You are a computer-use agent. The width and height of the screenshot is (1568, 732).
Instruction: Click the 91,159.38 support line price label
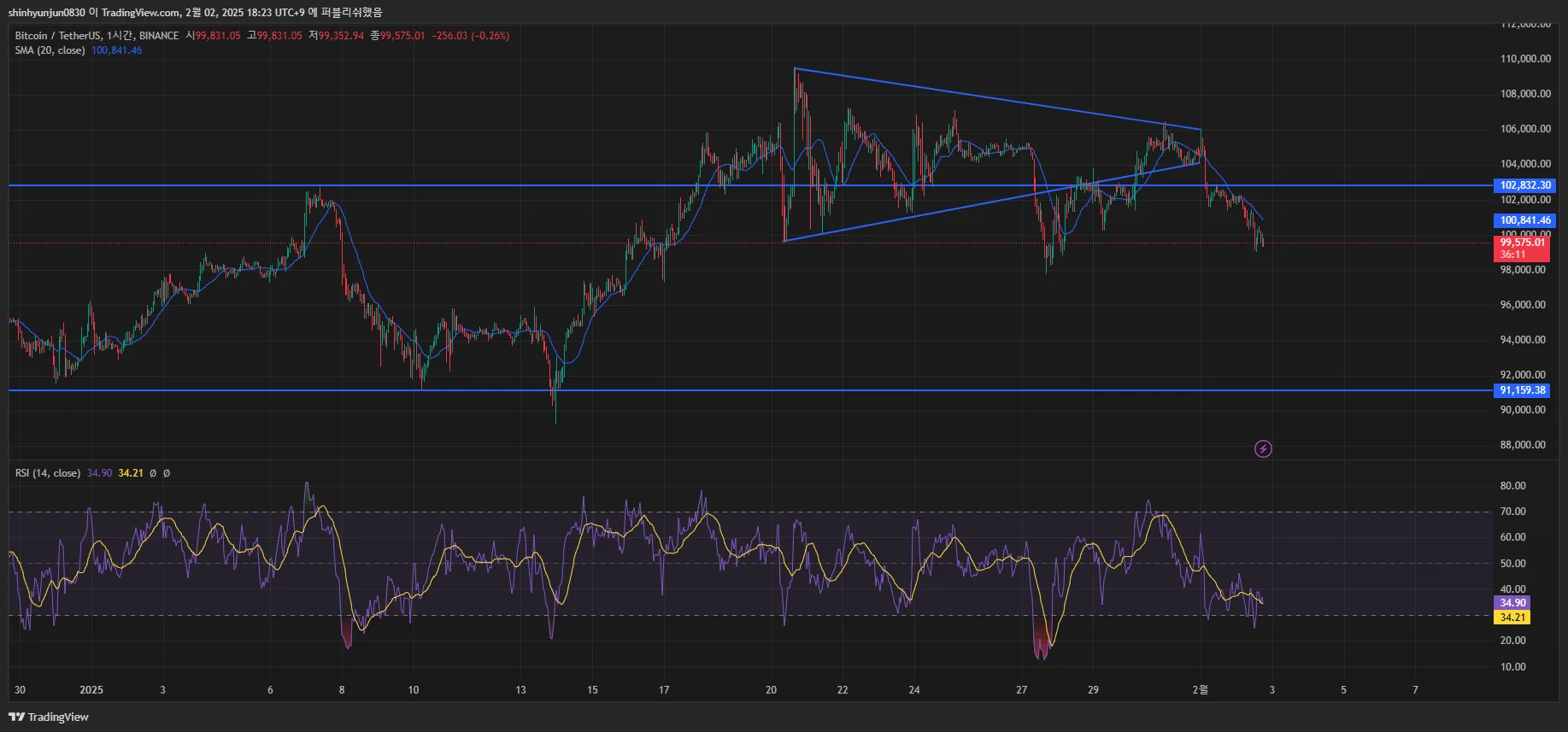[x=1523, y=390]
